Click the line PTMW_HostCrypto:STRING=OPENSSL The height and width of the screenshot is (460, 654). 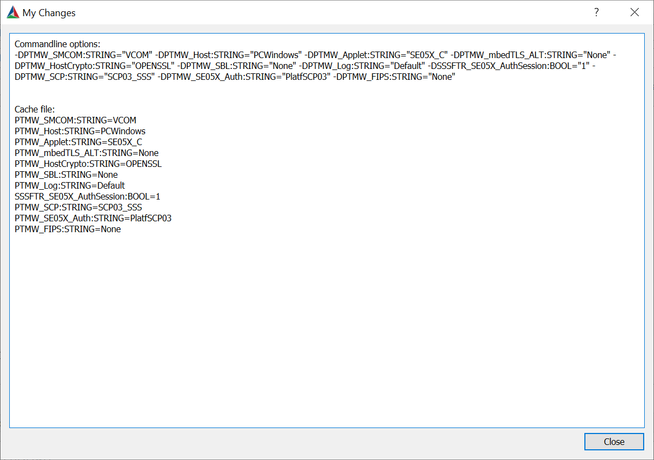coord(88,164)
